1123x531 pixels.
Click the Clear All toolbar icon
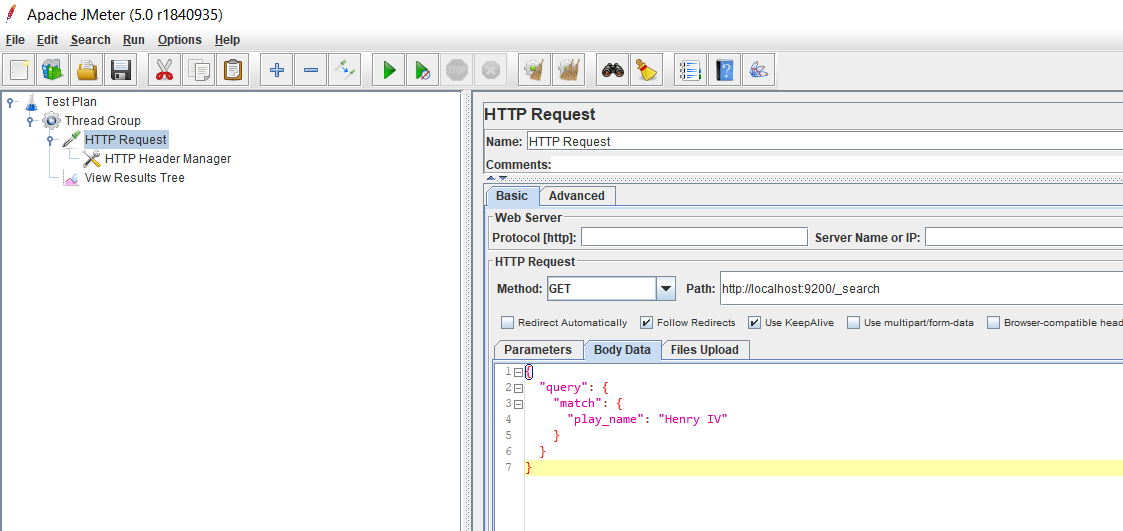[568, 70]
